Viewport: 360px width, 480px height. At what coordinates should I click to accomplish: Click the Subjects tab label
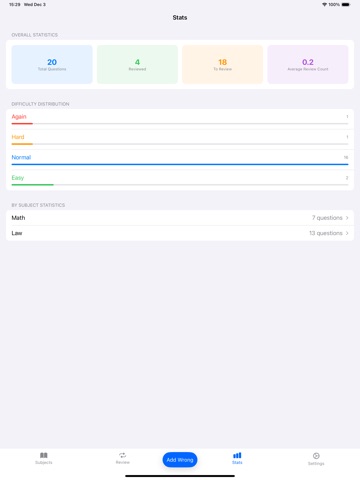coord(44,463)
